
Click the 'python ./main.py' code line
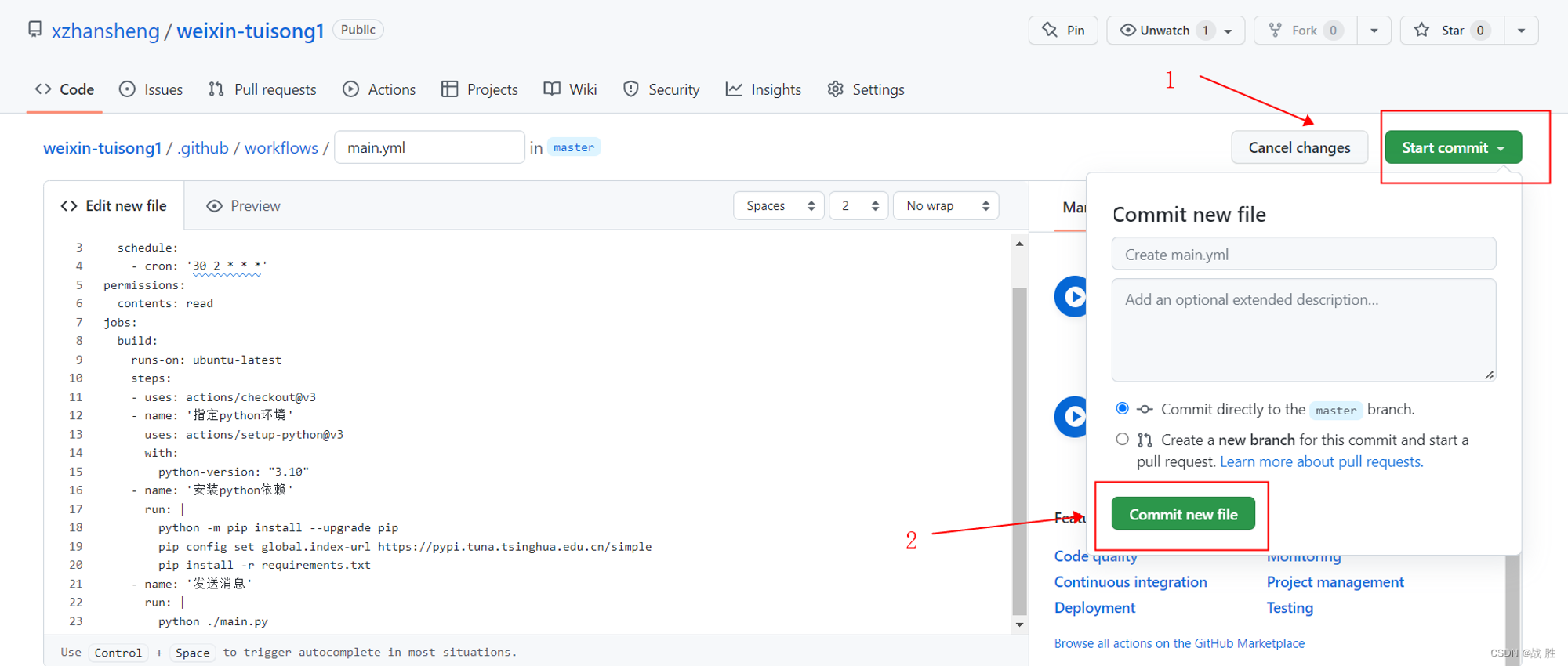pyautogui.click(x=213, y=621)
